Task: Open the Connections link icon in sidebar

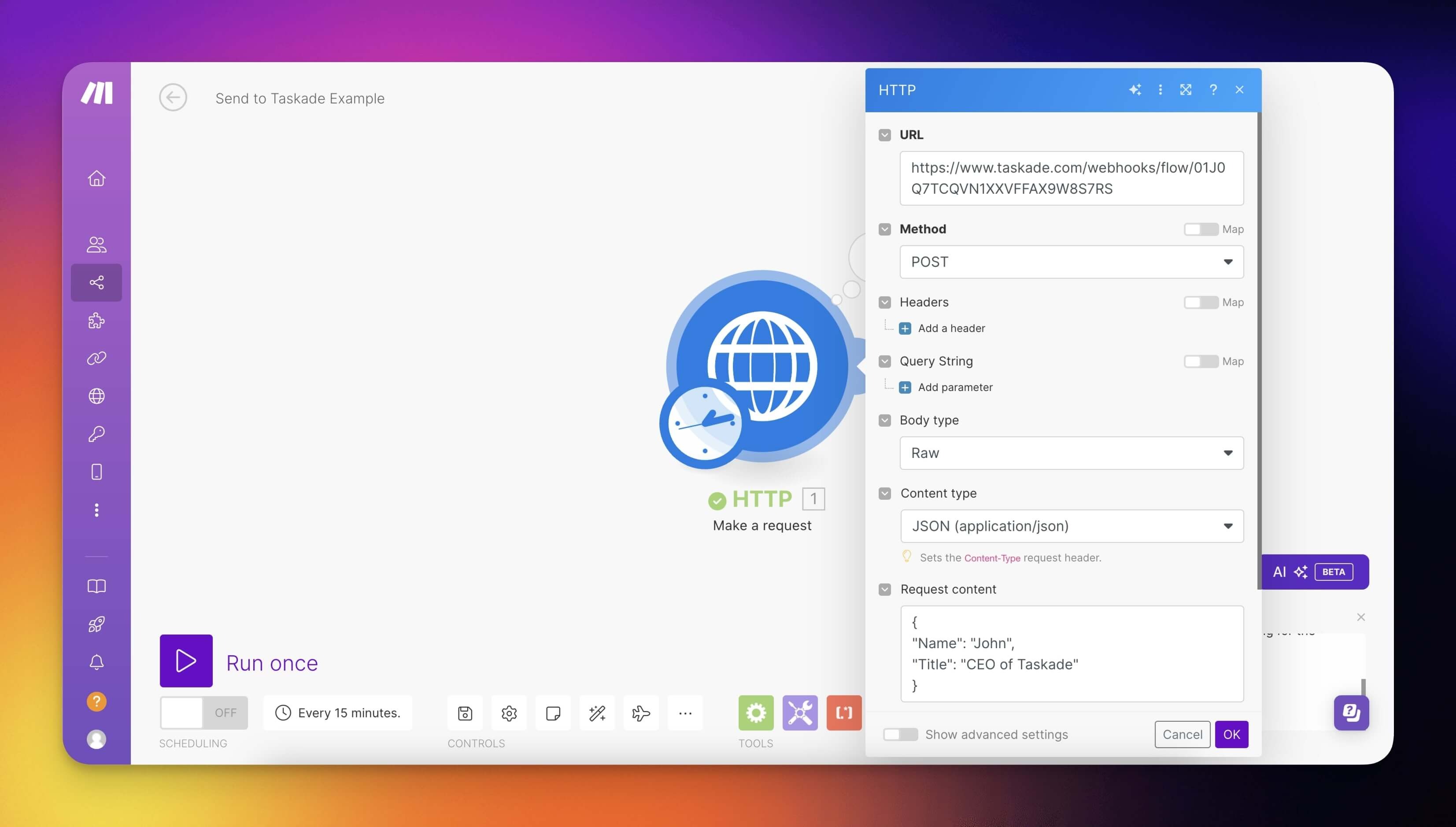Action: 96,358
